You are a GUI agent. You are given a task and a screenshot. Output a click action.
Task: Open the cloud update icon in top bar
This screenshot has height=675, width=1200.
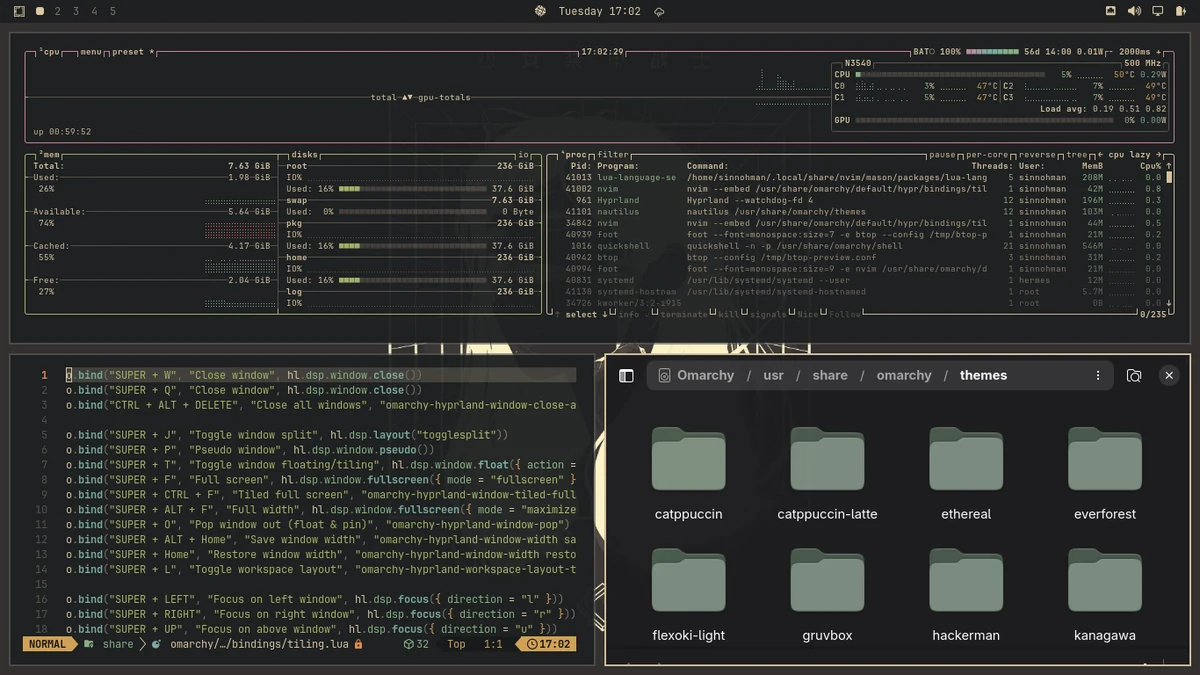(659, 11)
